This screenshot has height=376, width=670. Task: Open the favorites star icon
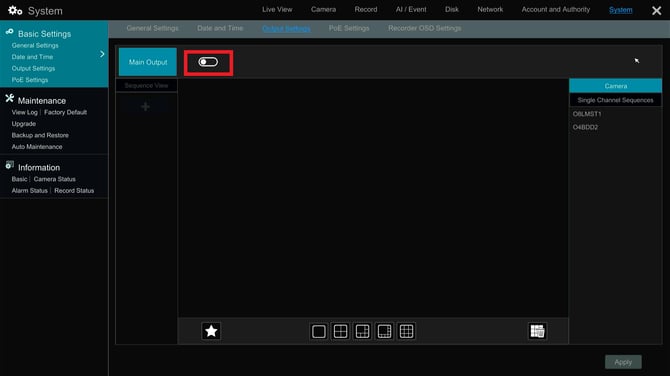211,331
